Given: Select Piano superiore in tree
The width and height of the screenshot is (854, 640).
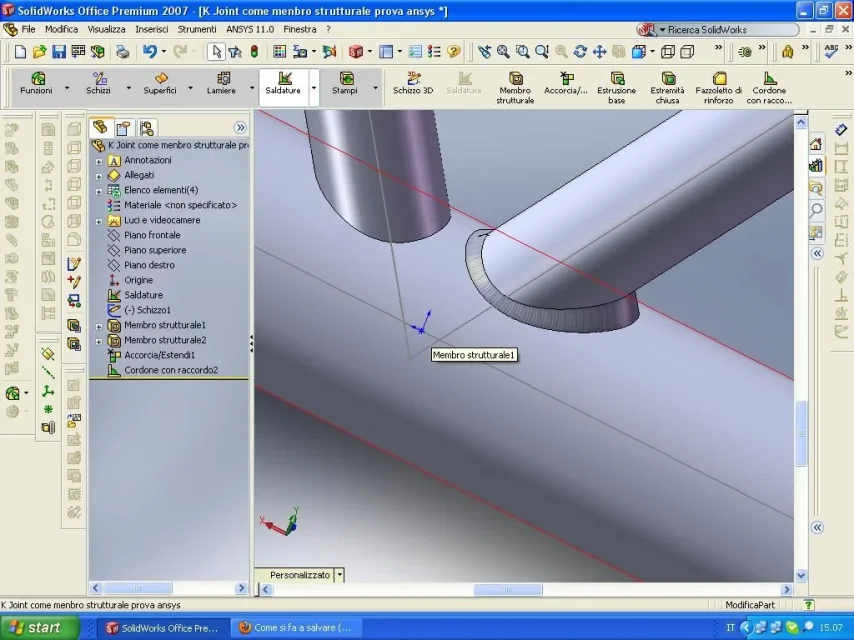Looking at the screenshot, I should (x=155, y=250).
